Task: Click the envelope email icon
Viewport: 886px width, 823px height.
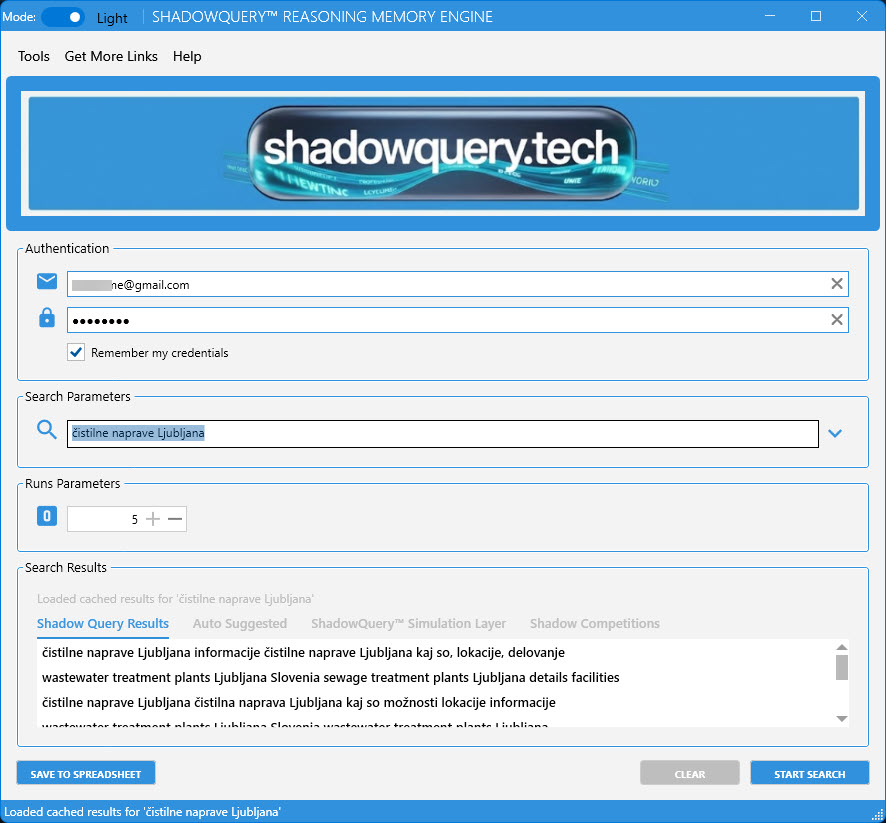Action: (47, 281)
